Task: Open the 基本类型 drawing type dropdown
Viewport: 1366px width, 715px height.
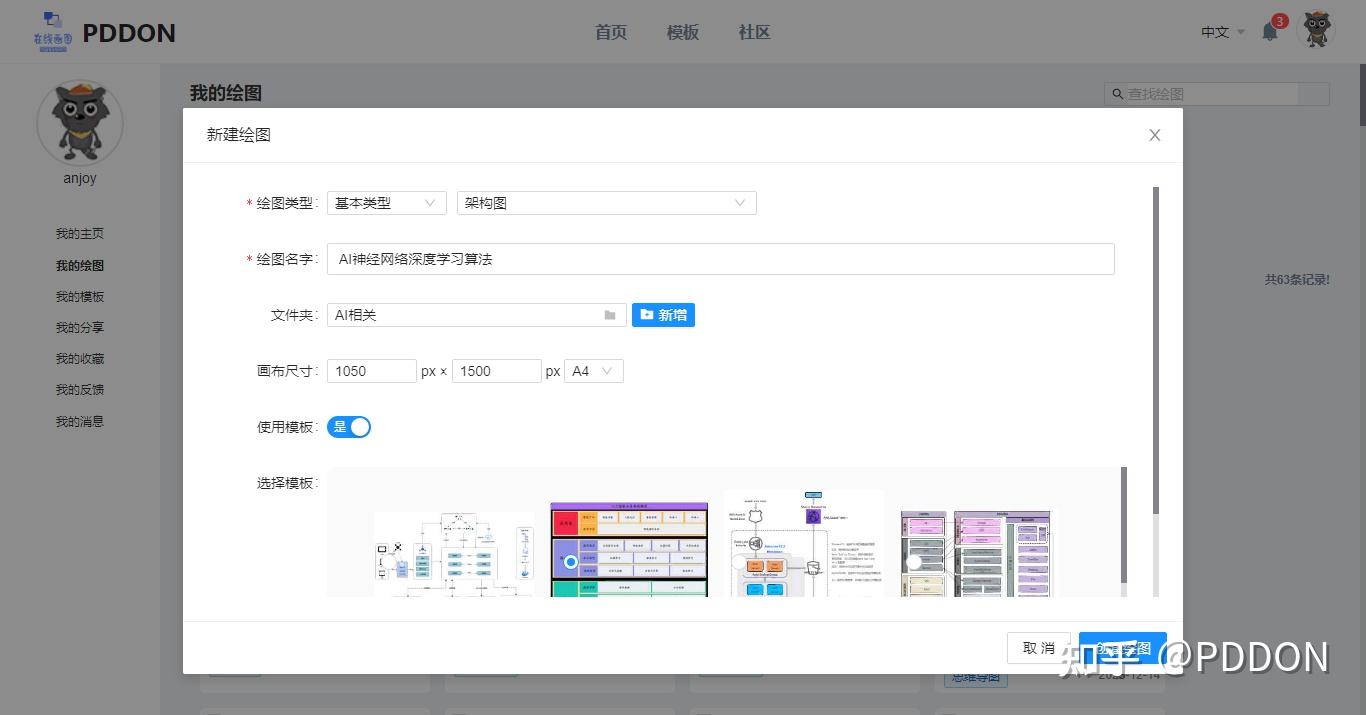Action: point(386,202)
